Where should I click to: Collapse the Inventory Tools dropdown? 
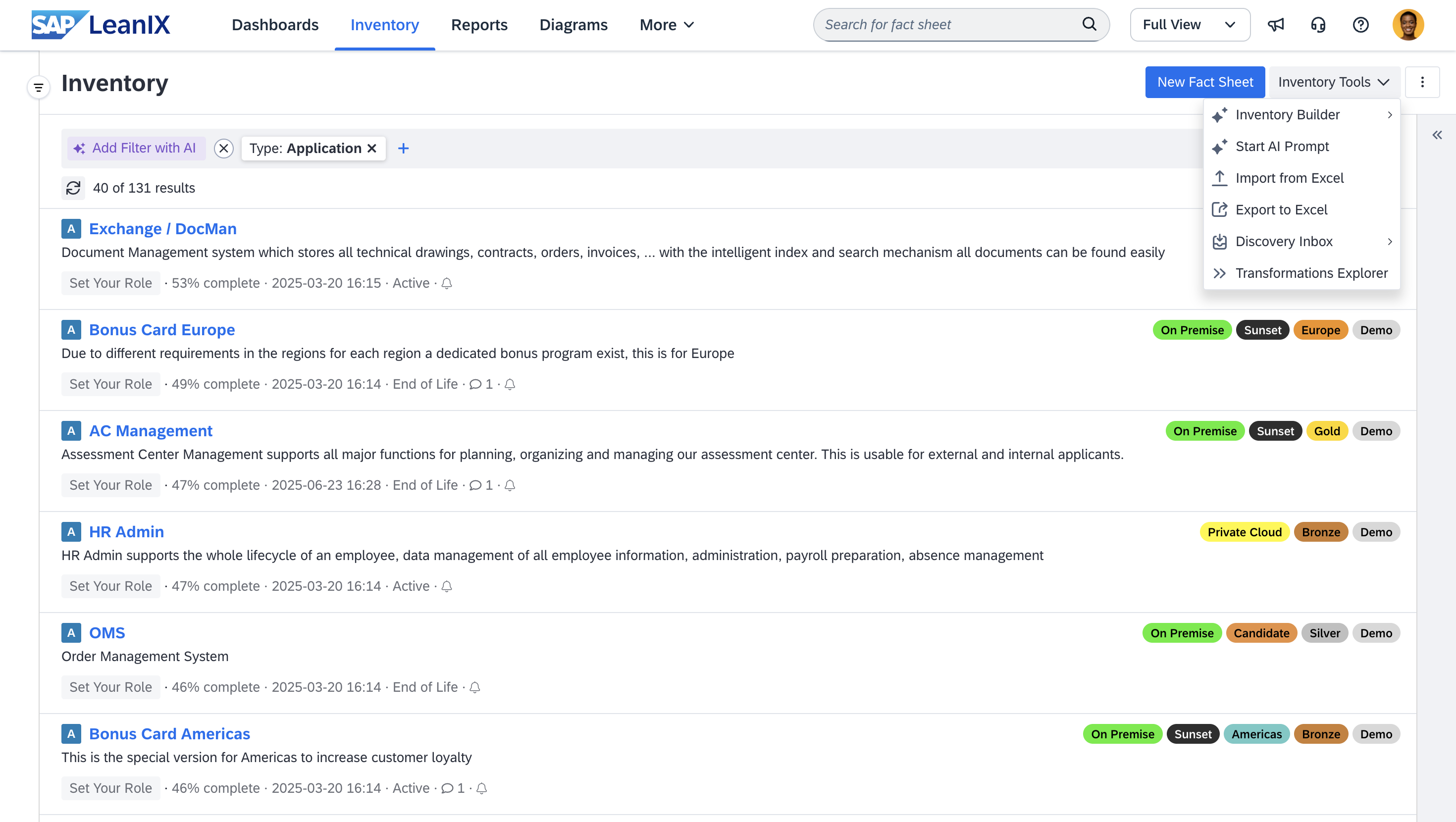click(x=1333, y=83)
